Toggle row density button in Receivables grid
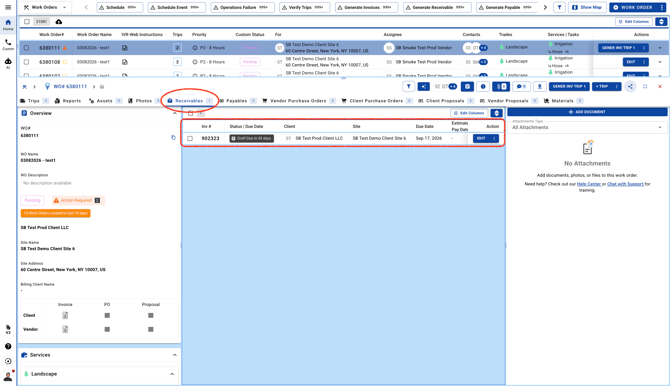This screenshot has height=386, width=670. 496,113
